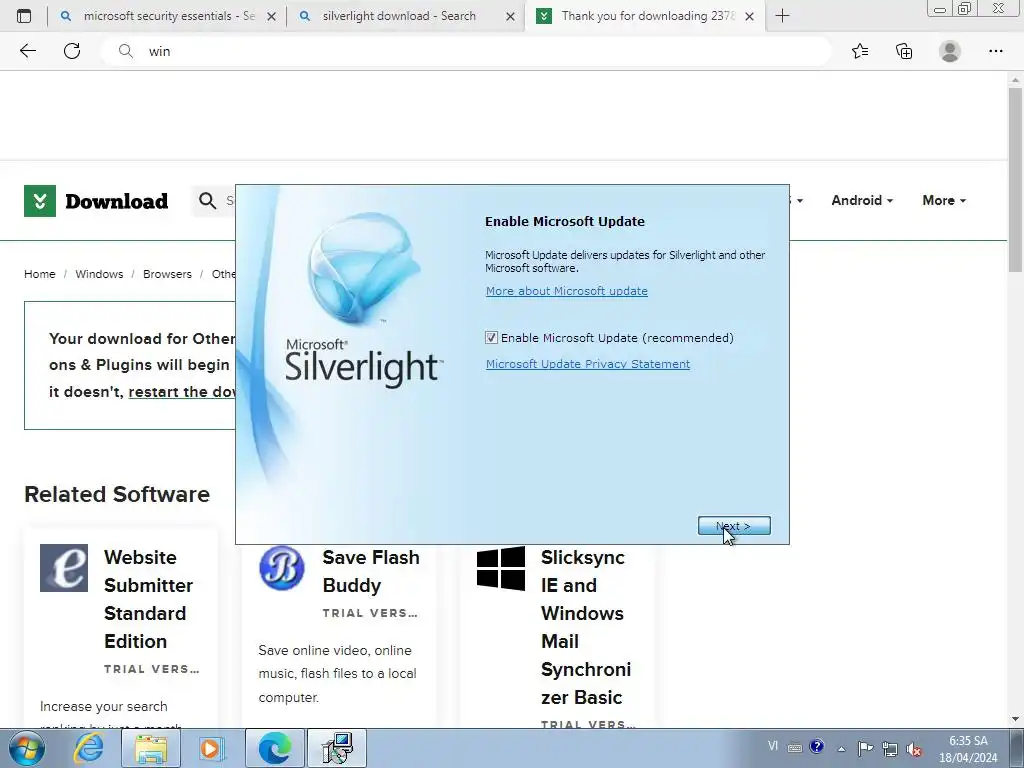Click the green Download site logo icon
Image resolution: width=1024 pixels, height=768 pixels.
[x=40, y=200]
